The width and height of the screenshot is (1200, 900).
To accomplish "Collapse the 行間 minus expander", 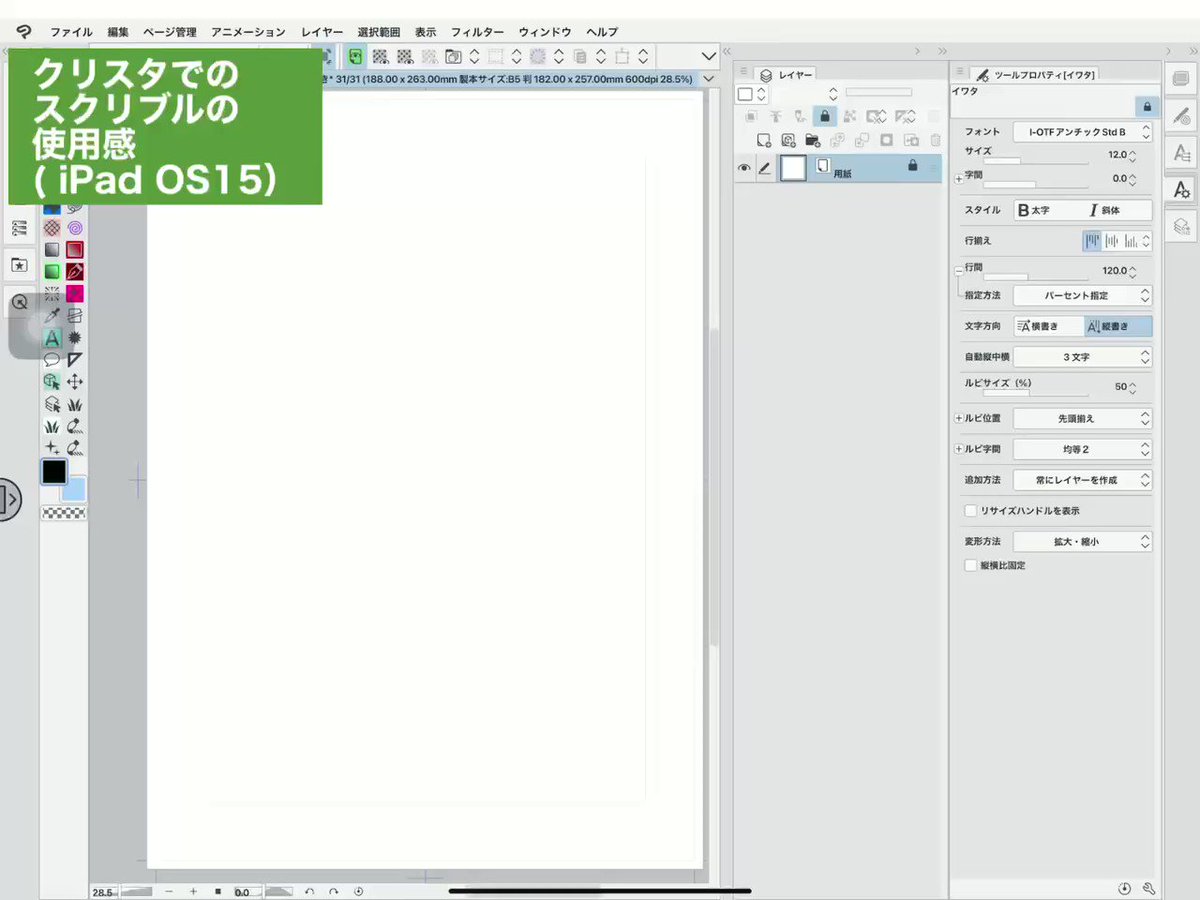I will coord(959,270).
